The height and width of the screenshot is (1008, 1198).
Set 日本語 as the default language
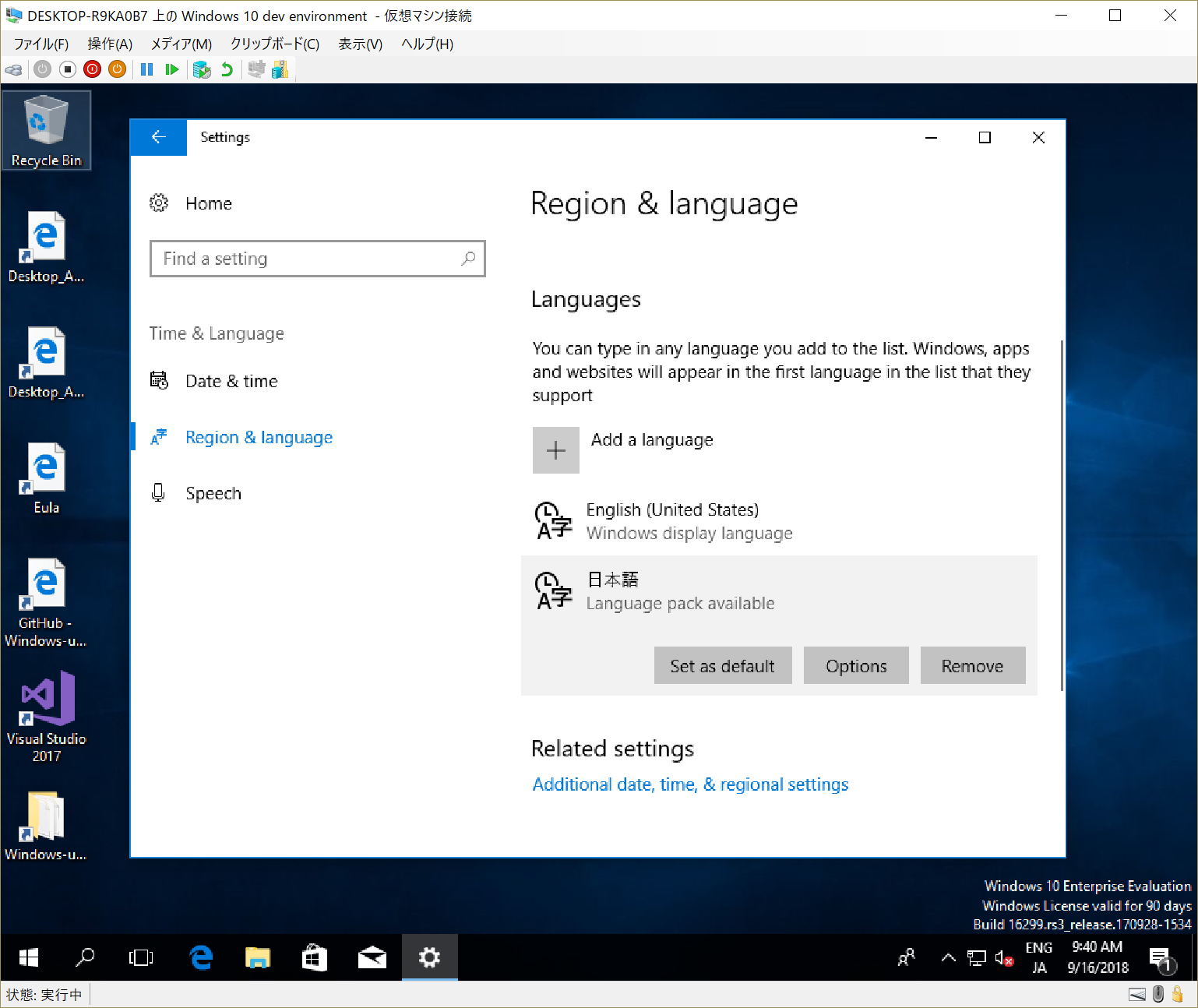[x=722, y=665]
